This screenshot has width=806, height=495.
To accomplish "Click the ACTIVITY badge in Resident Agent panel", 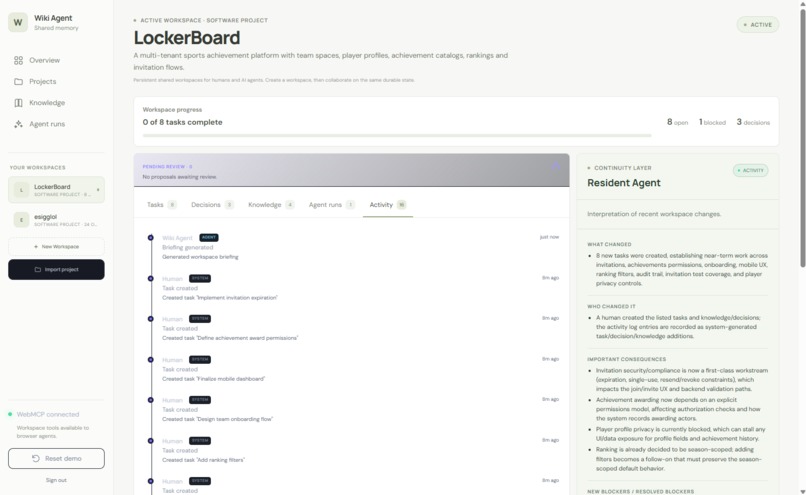I will pyautogui.click(x=750, y=170).
